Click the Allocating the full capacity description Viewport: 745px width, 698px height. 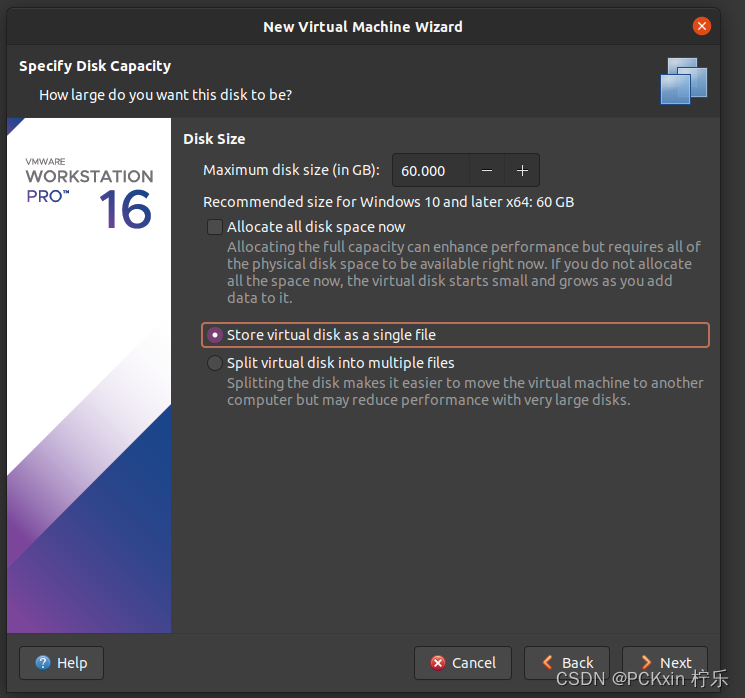(x=464, y=272)
